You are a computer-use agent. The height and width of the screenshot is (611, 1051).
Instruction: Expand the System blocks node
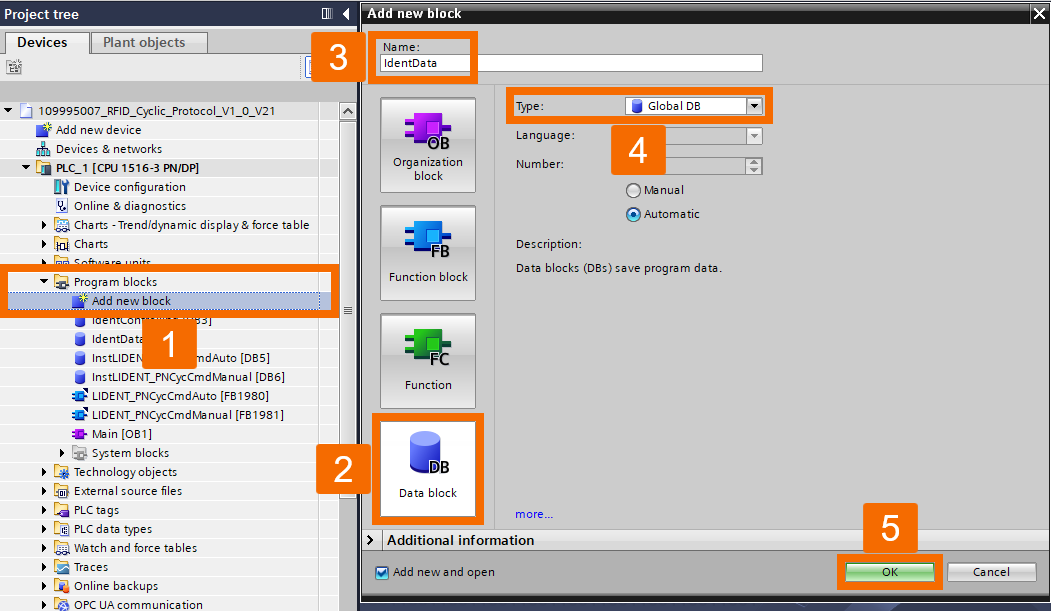62,453
